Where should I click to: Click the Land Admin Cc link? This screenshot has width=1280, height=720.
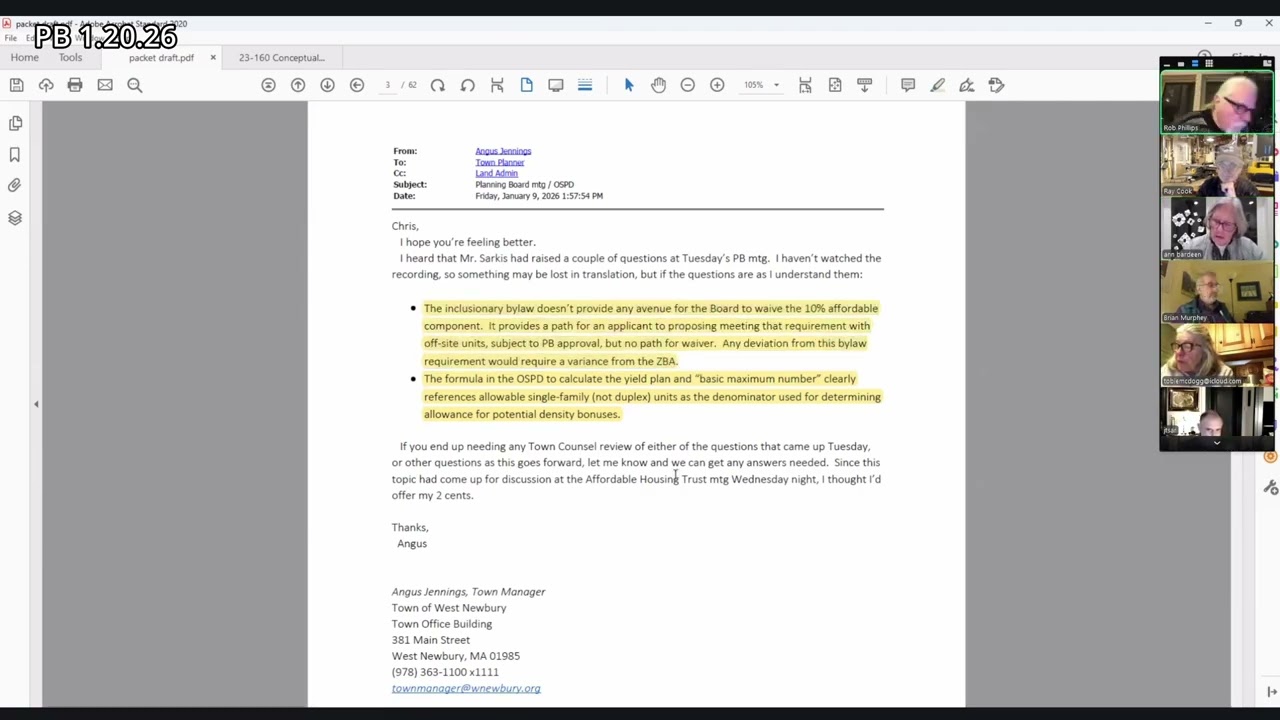click(x=496, y=173)
